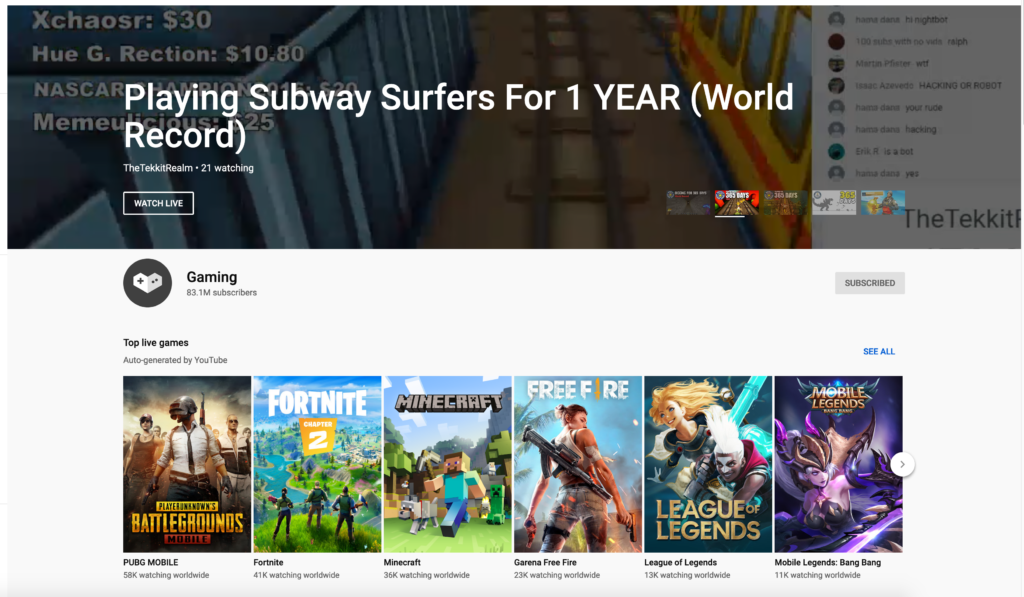
Task: Open the Mobile Legends game cover
Action: 838,464
